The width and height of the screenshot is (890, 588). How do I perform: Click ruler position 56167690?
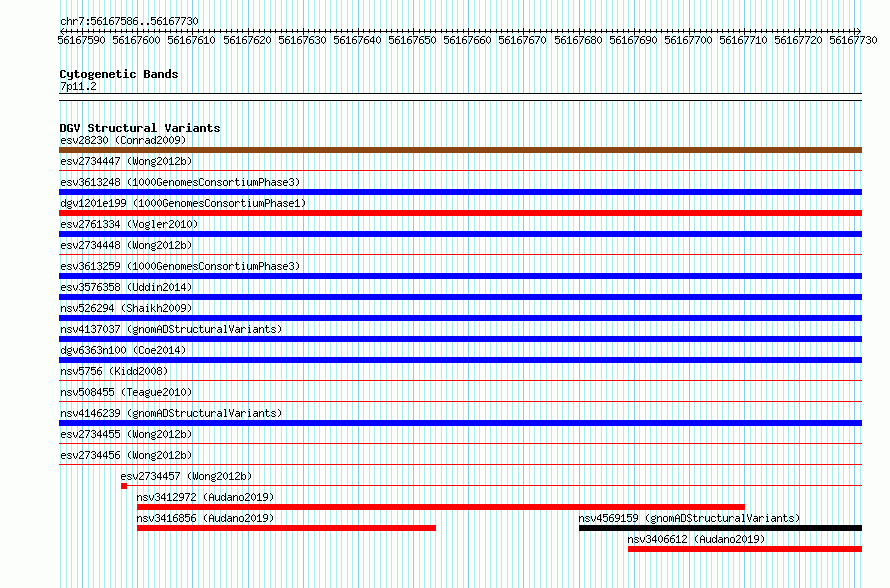[633, 40]
